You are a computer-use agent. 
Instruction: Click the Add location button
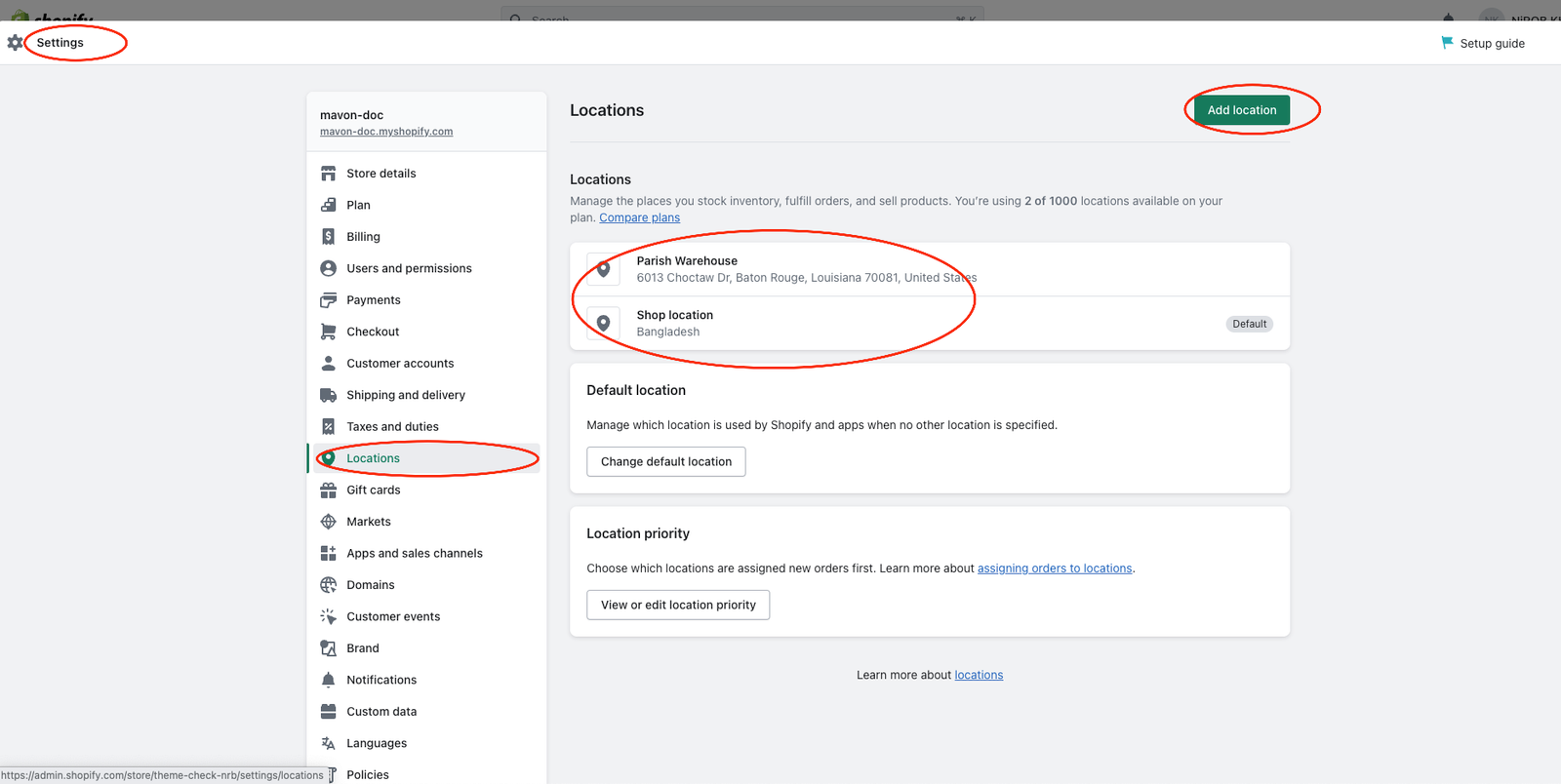point(1242,110)
